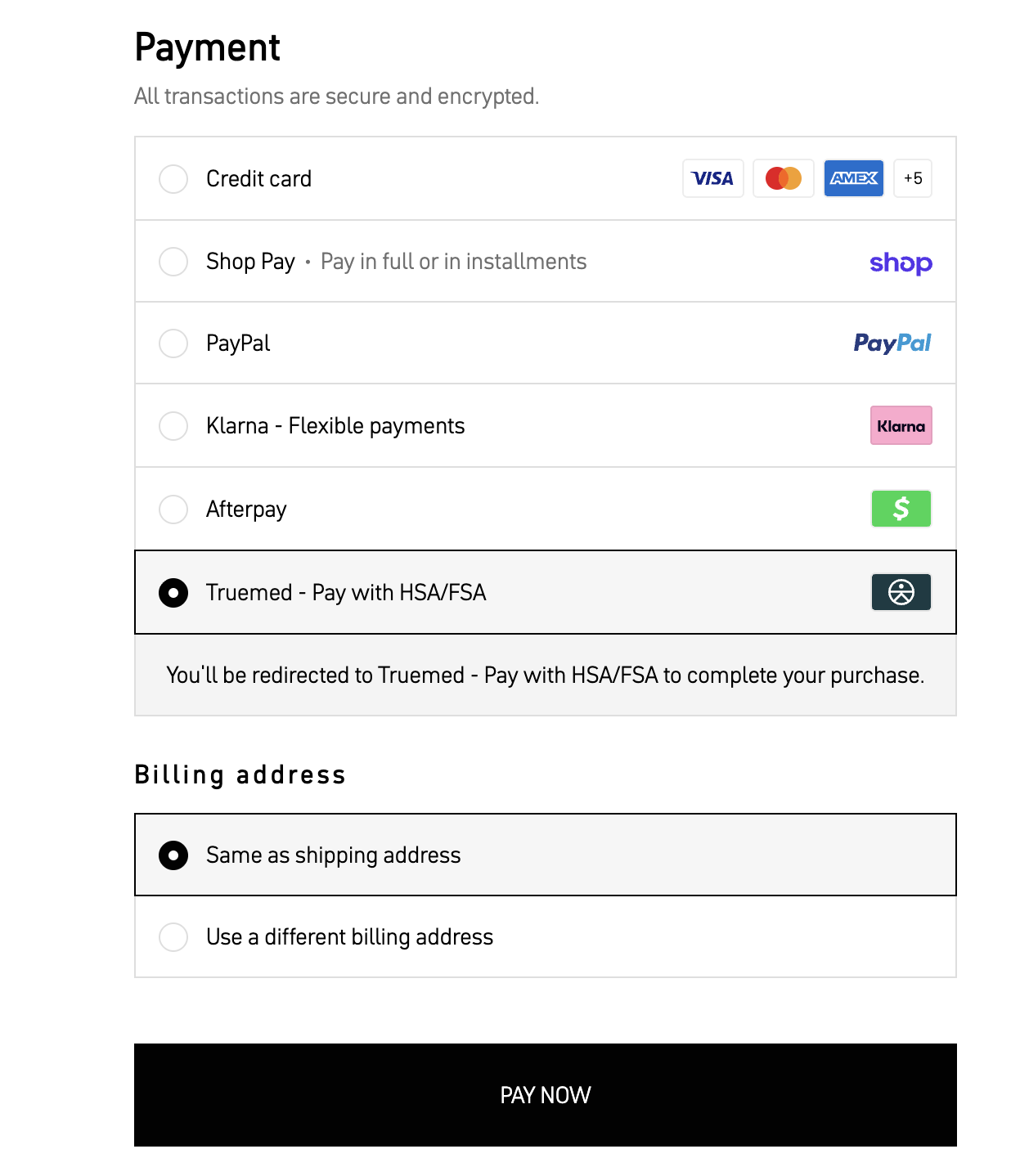Click the green Afterpay dollar icon
The height and width of the screenshot is (1176, 1011).
pos(901,509)
